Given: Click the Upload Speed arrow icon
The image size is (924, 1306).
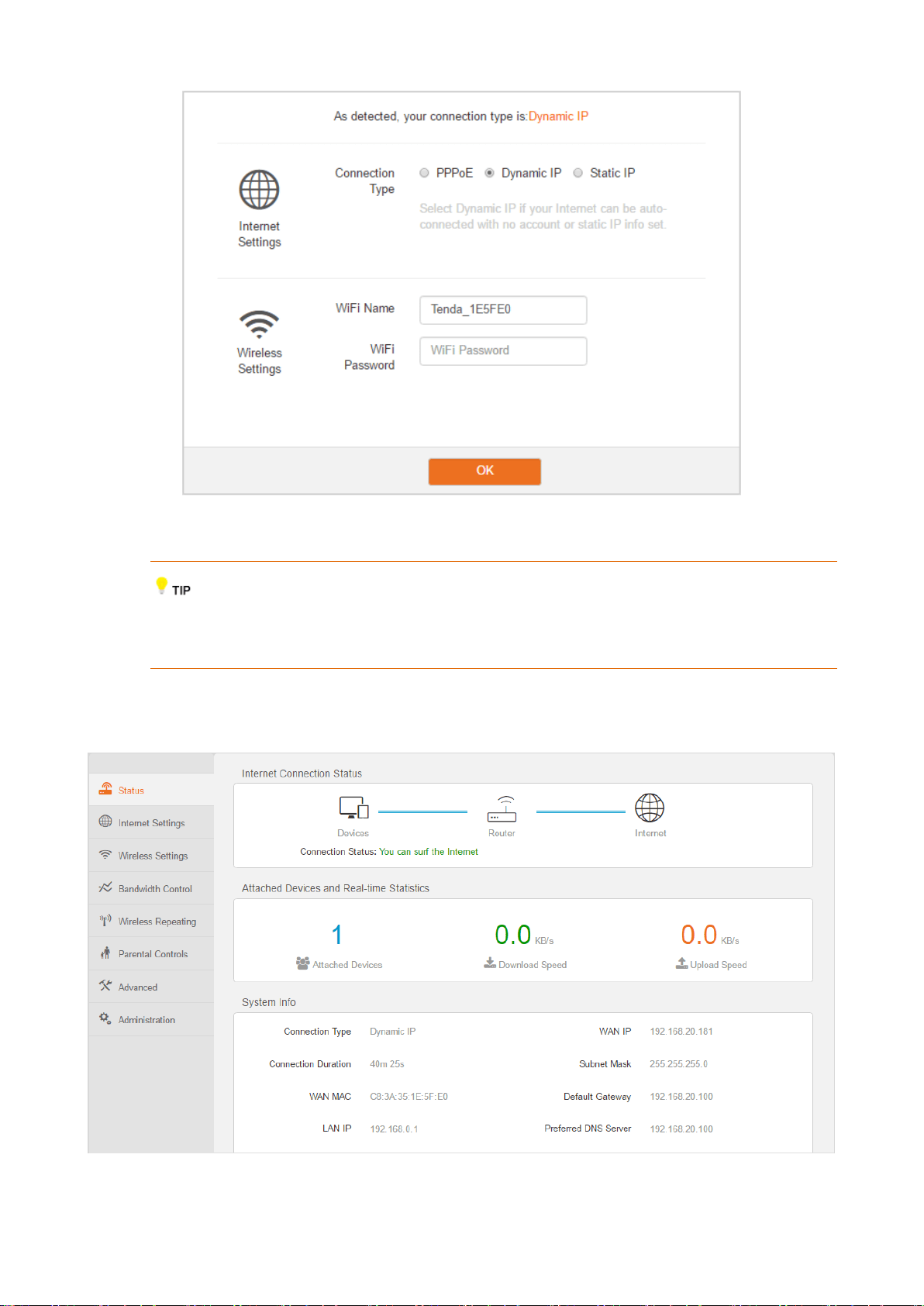Looking at the screenshot, I should click(681, 963).
